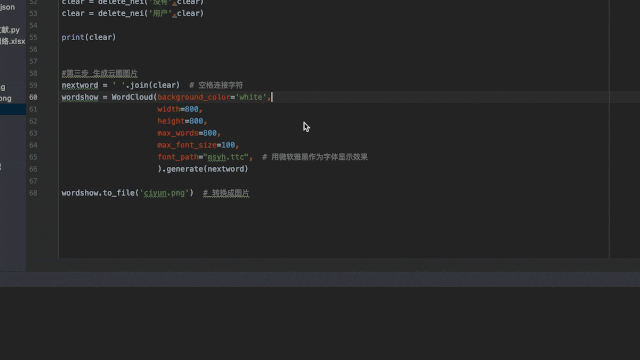The width and height of the screenshot is (640, 360).
Task: Click the 'WordCloud(' constructor call
Action: pos(134,97)
